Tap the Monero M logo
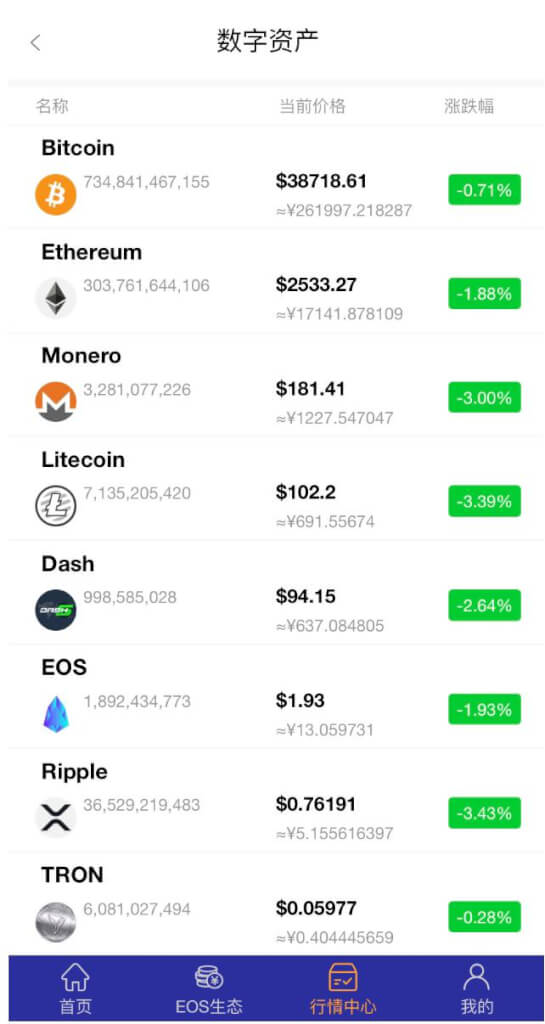545x1024 pixels. click(x=55, y=402)
